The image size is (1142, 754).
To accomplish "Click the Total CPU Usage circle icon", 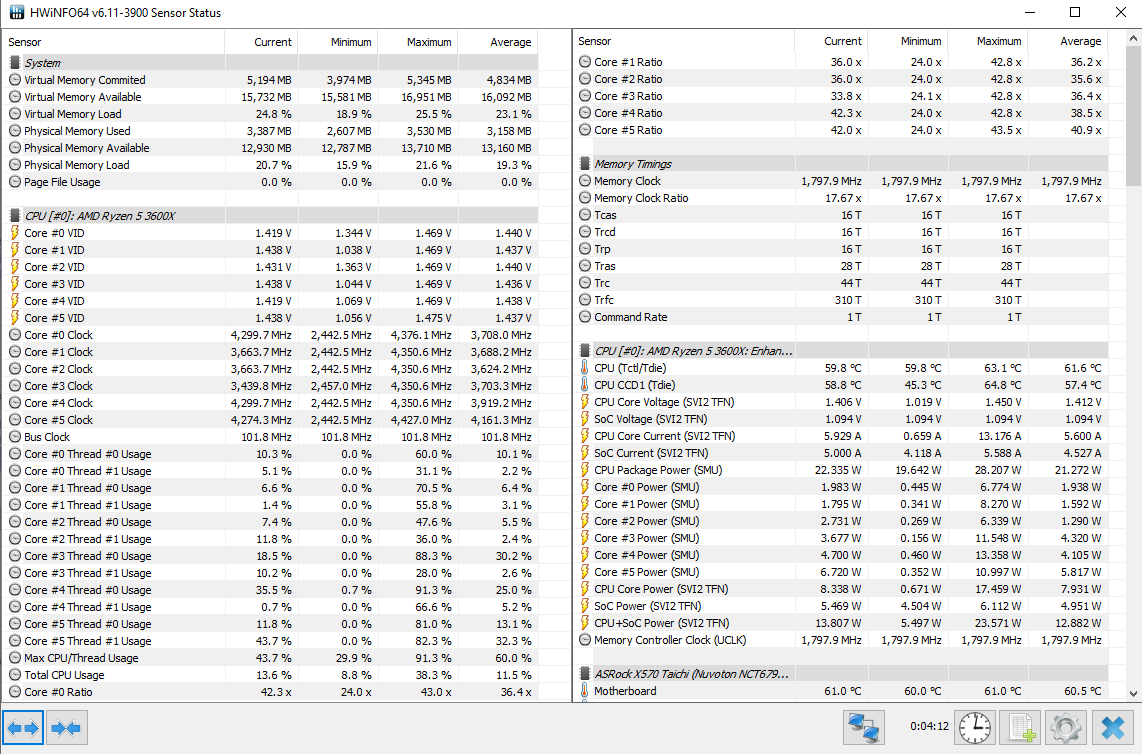I will (x=15, y=675).
